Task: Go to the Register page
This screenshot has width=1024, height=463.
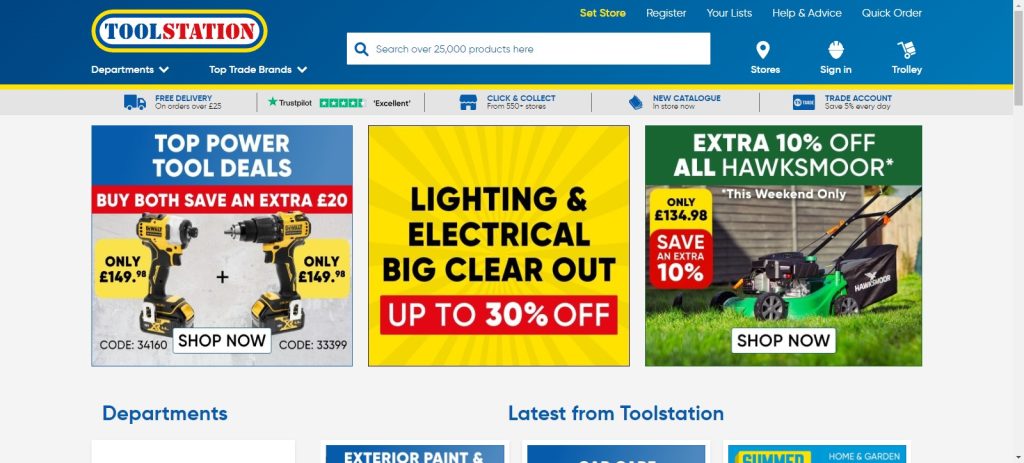Action: (666, 13)
